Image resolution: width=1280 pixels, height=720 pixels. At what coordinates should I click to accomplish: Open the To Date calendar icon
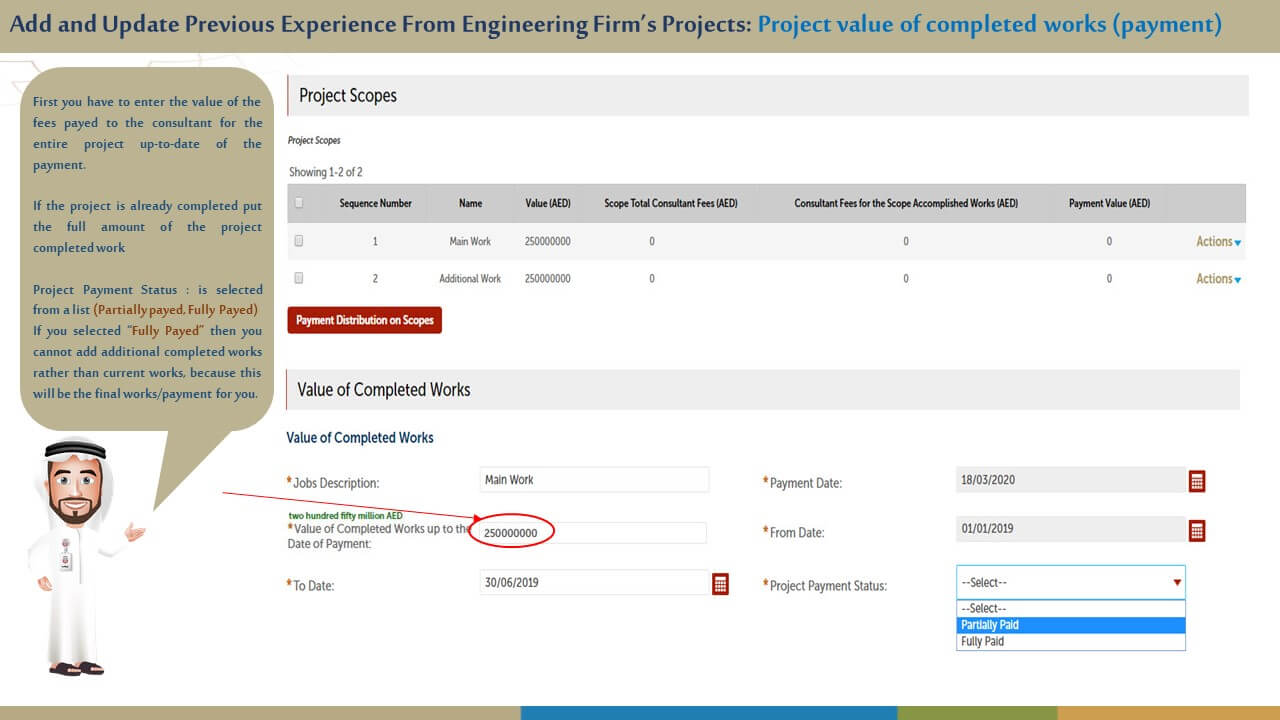point(720,584)
